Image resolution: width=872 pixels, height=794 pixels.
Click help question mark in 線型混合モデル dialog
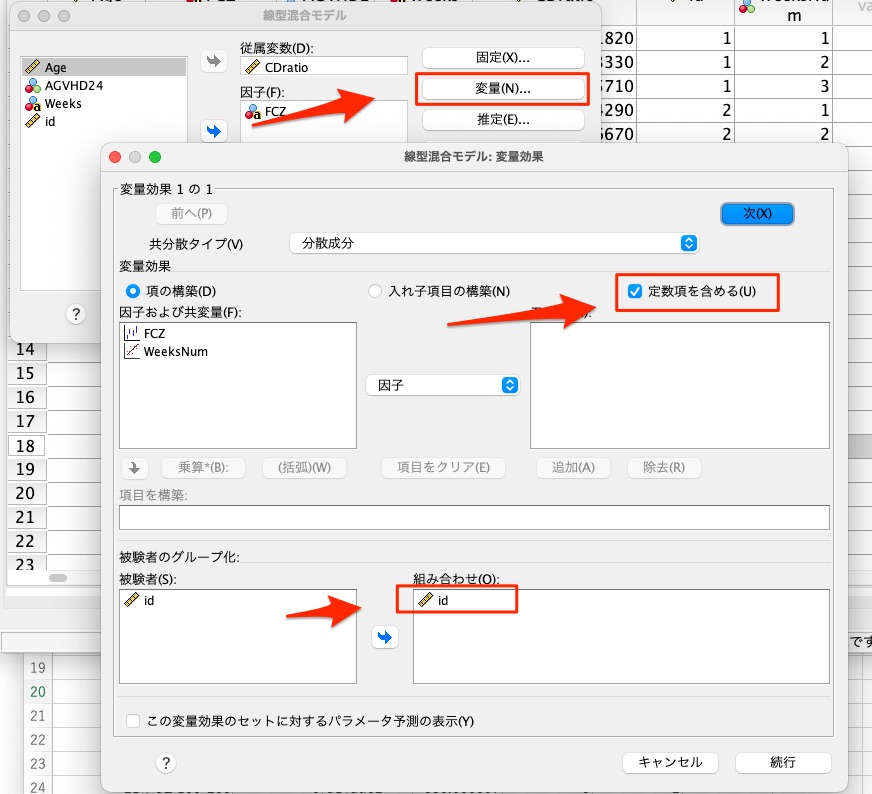(75, 314)
